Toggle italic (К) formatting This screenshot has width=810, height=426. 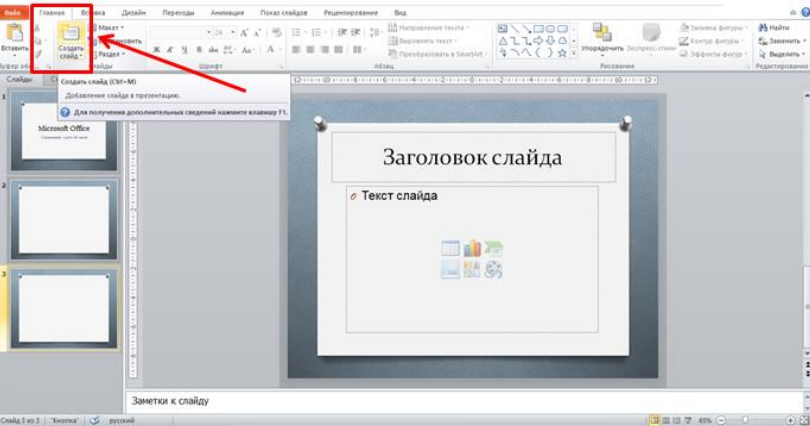coord(170,49)
